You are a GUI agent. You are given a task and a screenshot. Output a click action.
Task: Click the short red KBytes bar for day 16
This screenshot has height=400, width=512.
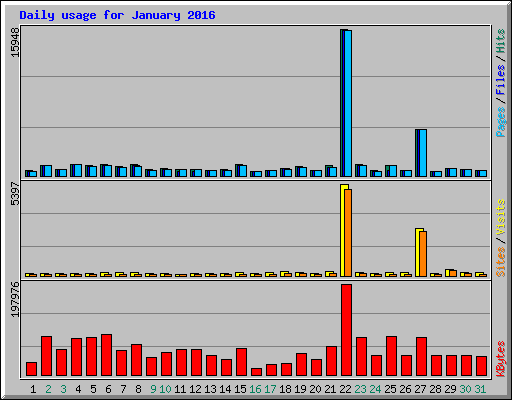coord(256,372)
